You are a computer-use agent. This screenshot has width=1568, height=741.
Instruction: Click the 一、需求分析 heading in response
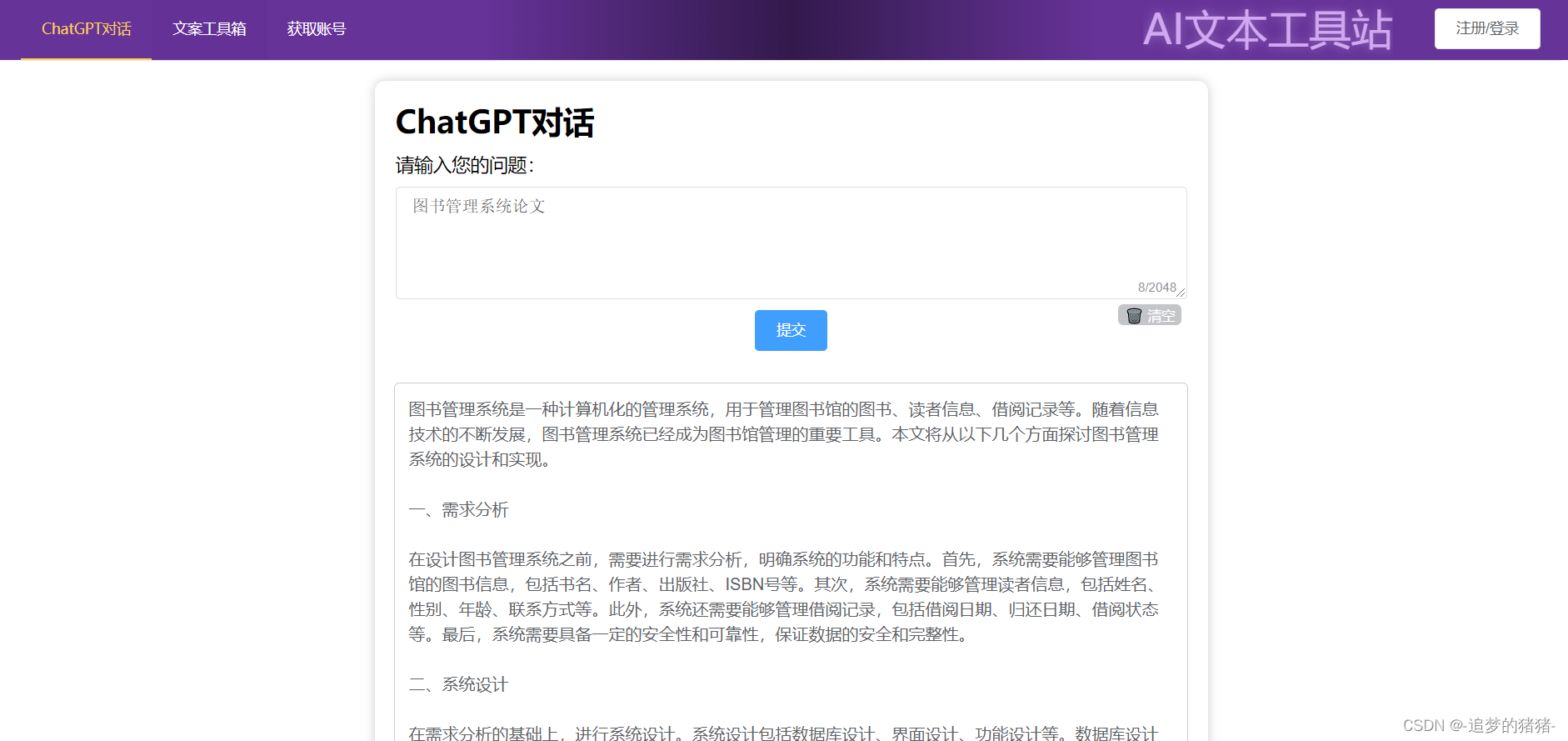pyautogui.click(x=458, y=509)
